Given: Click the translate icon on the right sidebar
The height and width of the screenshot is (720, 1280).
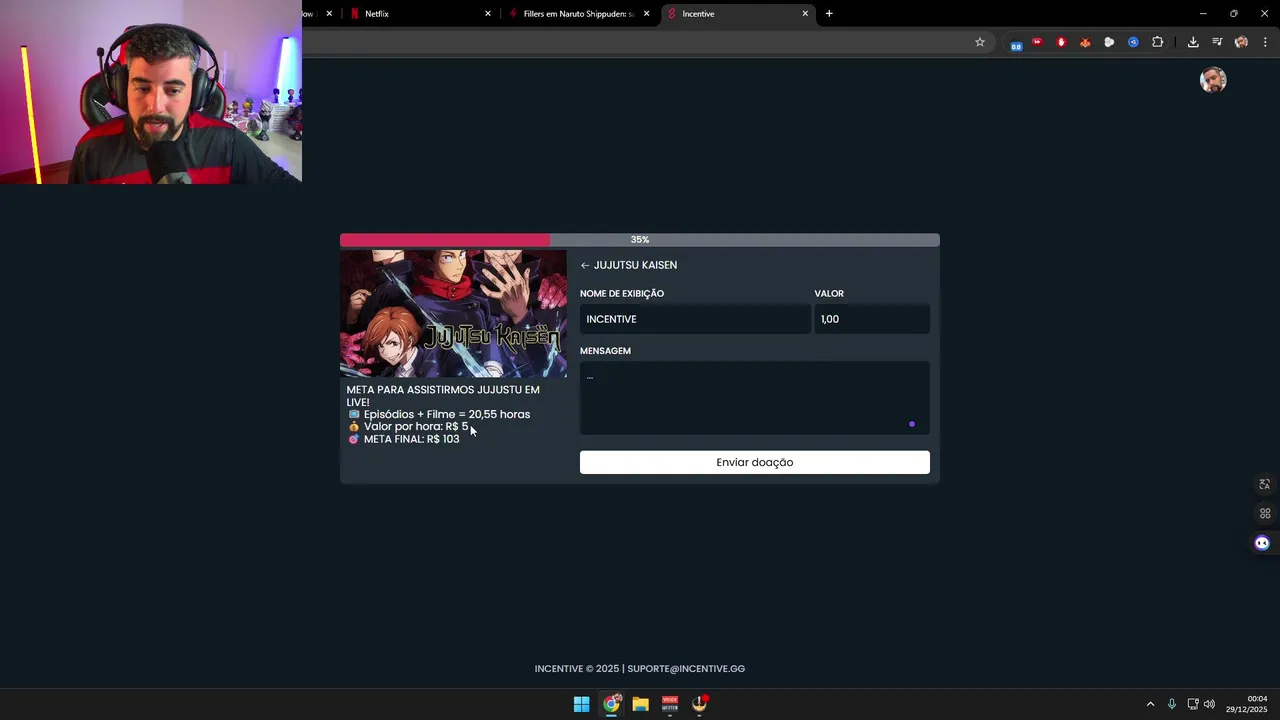Looking at the screenshot, I should tap(1265, 485).
